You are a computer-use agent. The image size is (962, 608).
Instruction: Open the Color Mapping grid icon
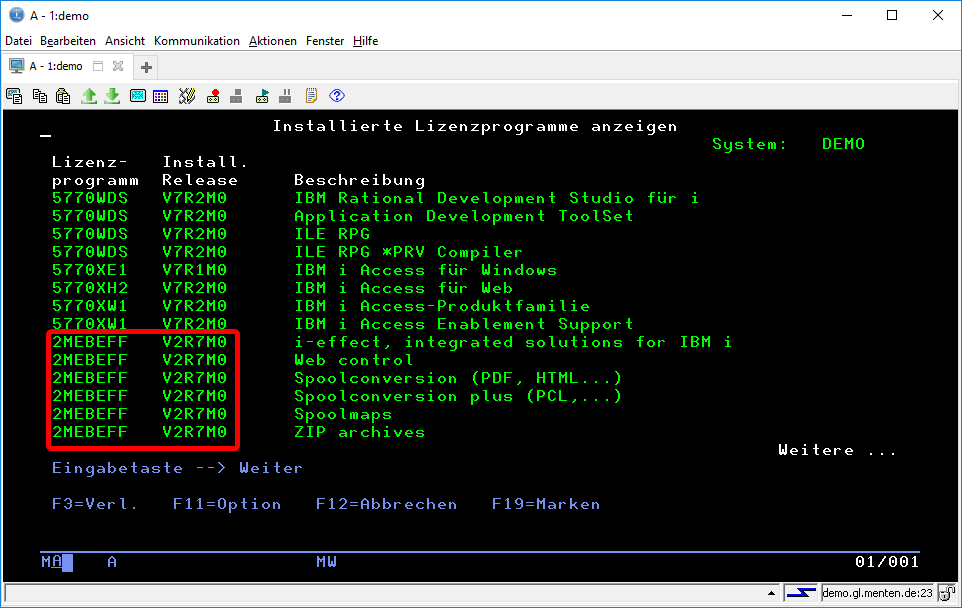pos(161,96)
